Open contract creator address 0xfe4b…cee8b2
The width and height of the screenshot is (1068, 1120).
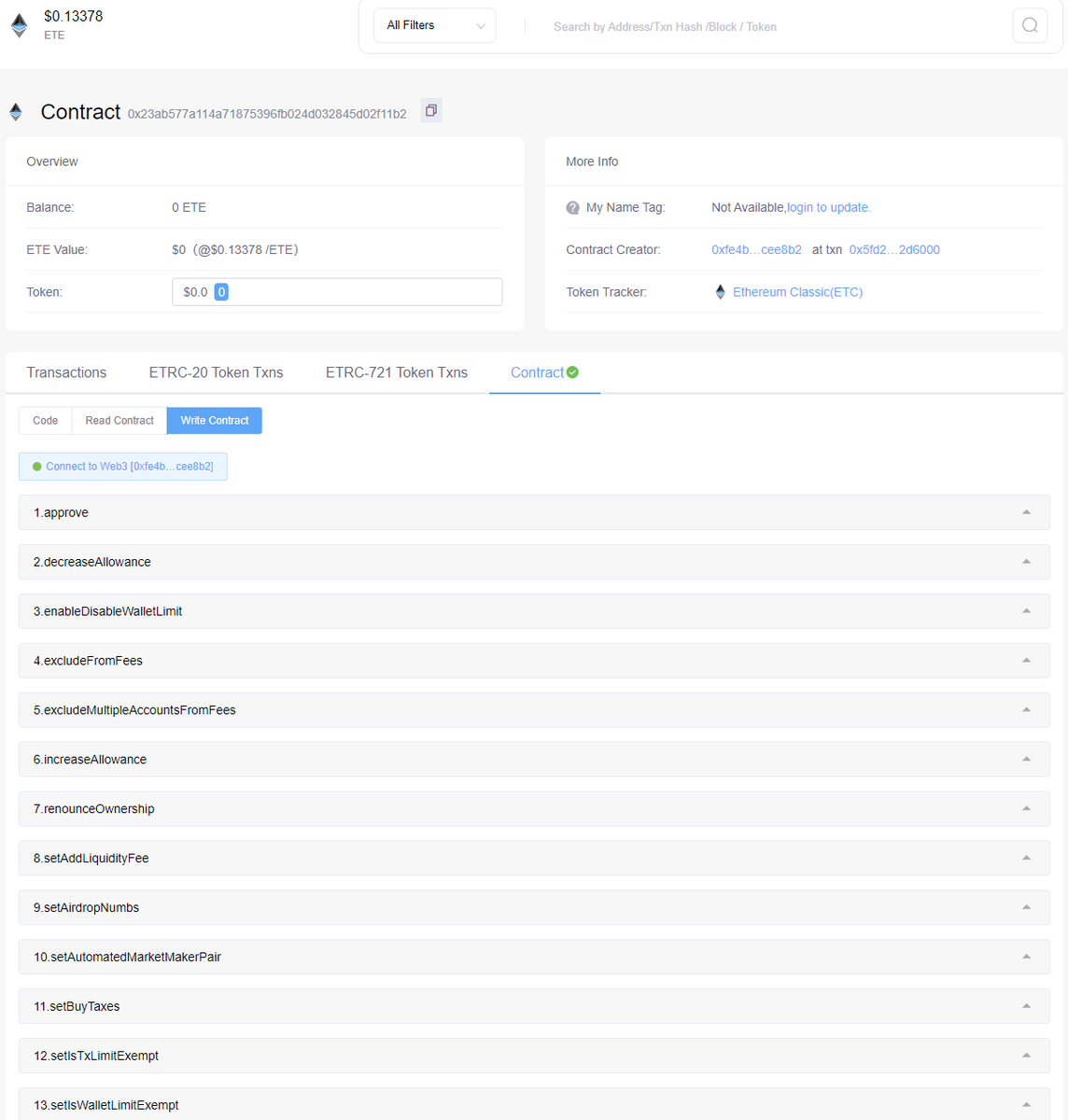756,250
